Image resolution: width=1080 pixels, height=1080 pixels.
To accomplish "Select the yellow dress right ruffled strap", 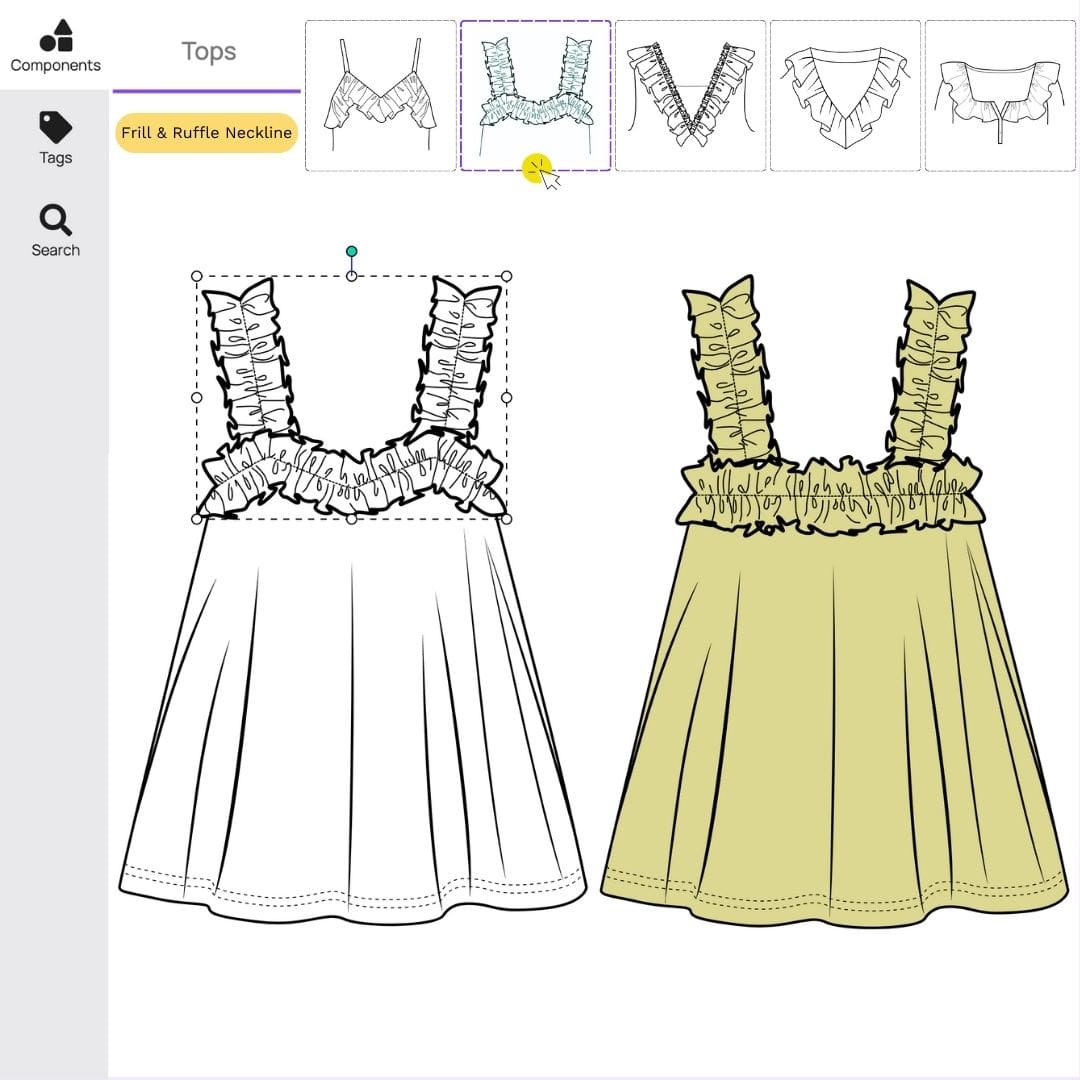I will (930, 372).
